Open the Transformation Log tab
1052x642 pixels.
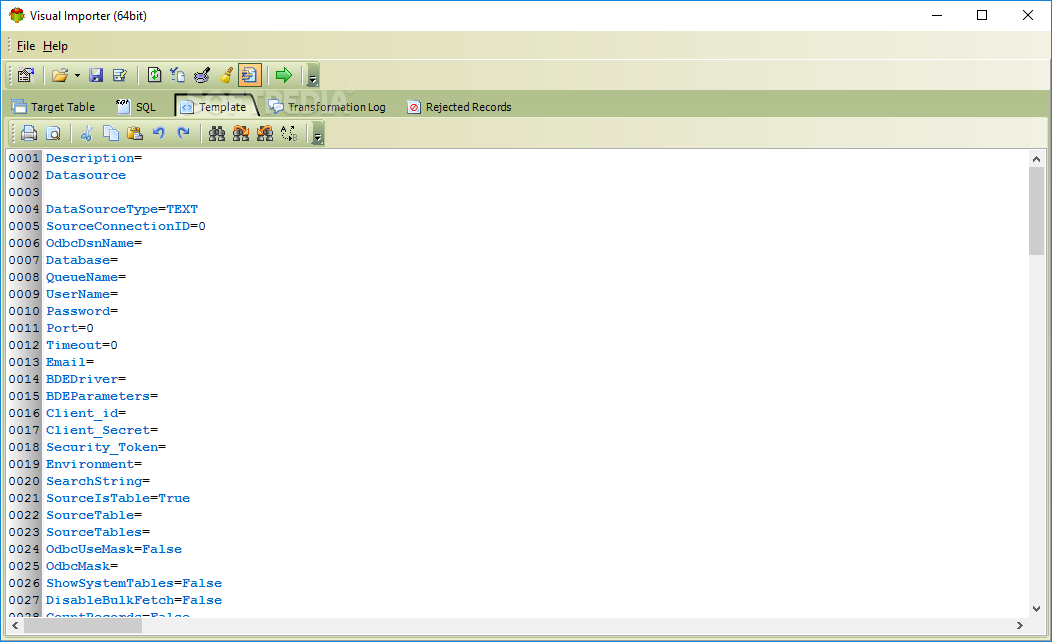point(327,107)
